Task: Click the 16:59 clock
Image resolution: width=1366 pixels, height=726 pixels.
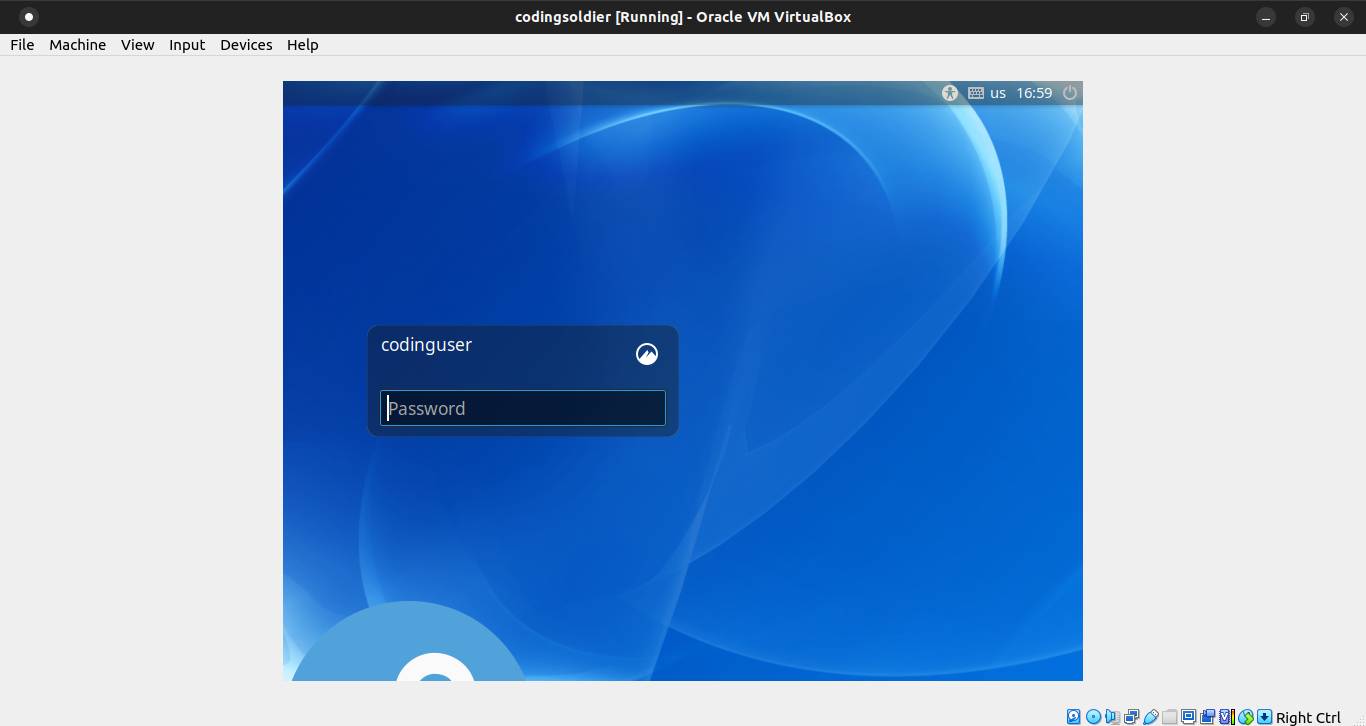Action: [x=1034, y=93]
